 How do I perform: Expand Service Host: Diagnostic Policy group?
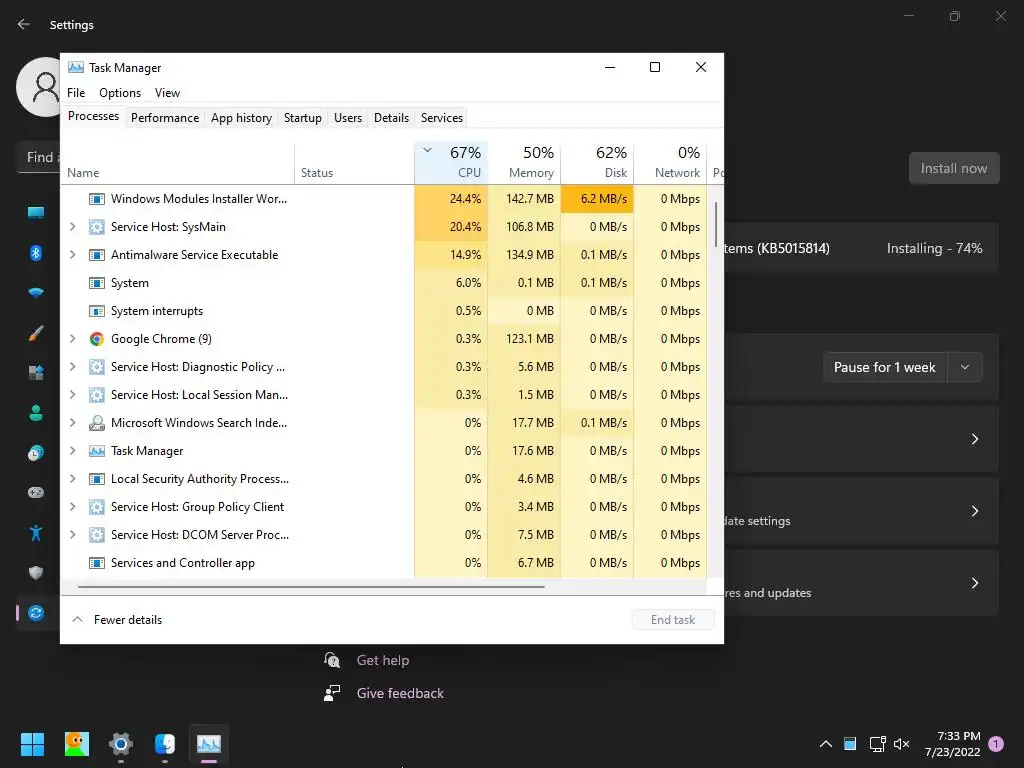[72, 367]
